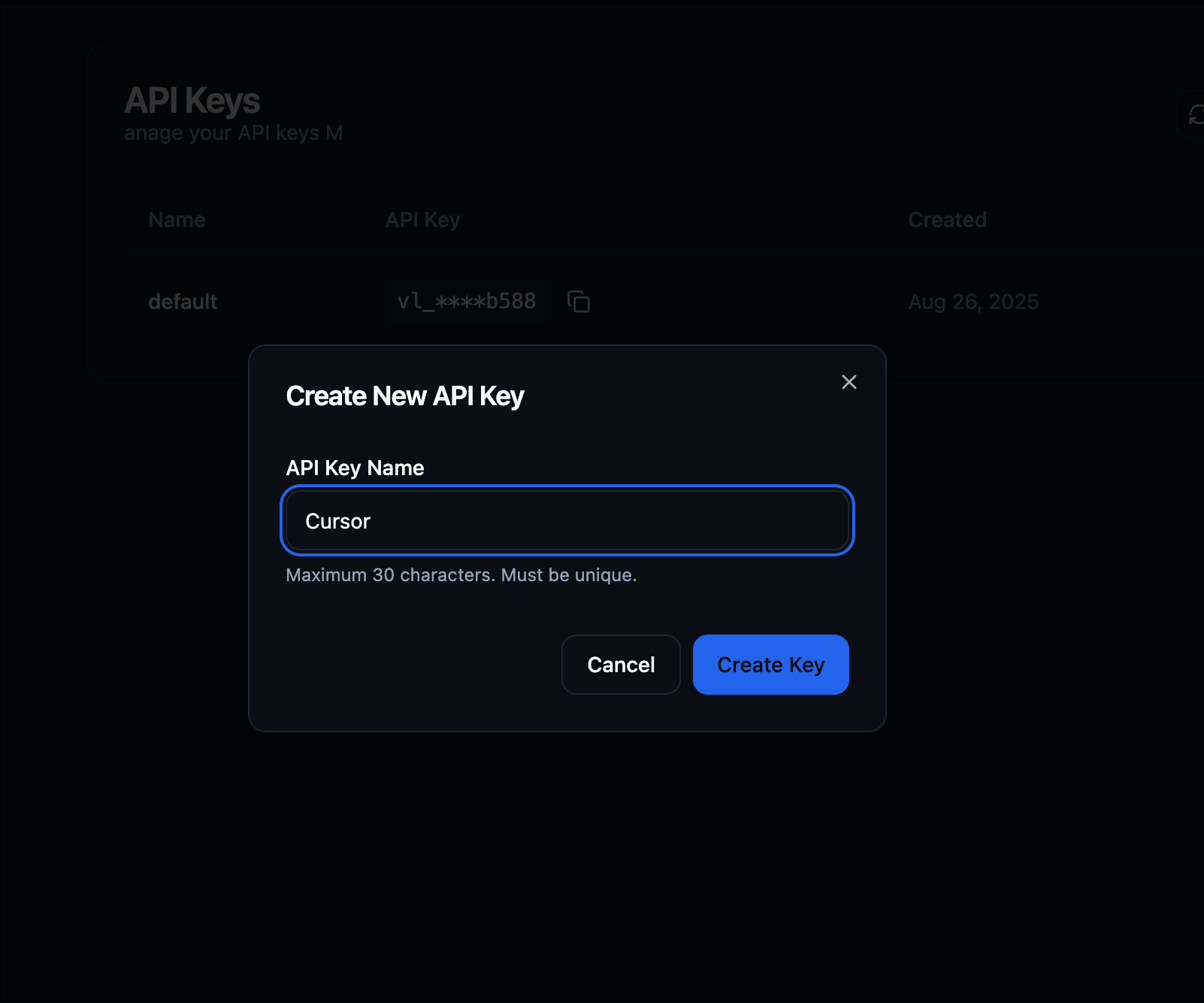Click the Name column header
Image resolution: width=1204 pixels, height=1003 pixels.
tap(177, 220)
